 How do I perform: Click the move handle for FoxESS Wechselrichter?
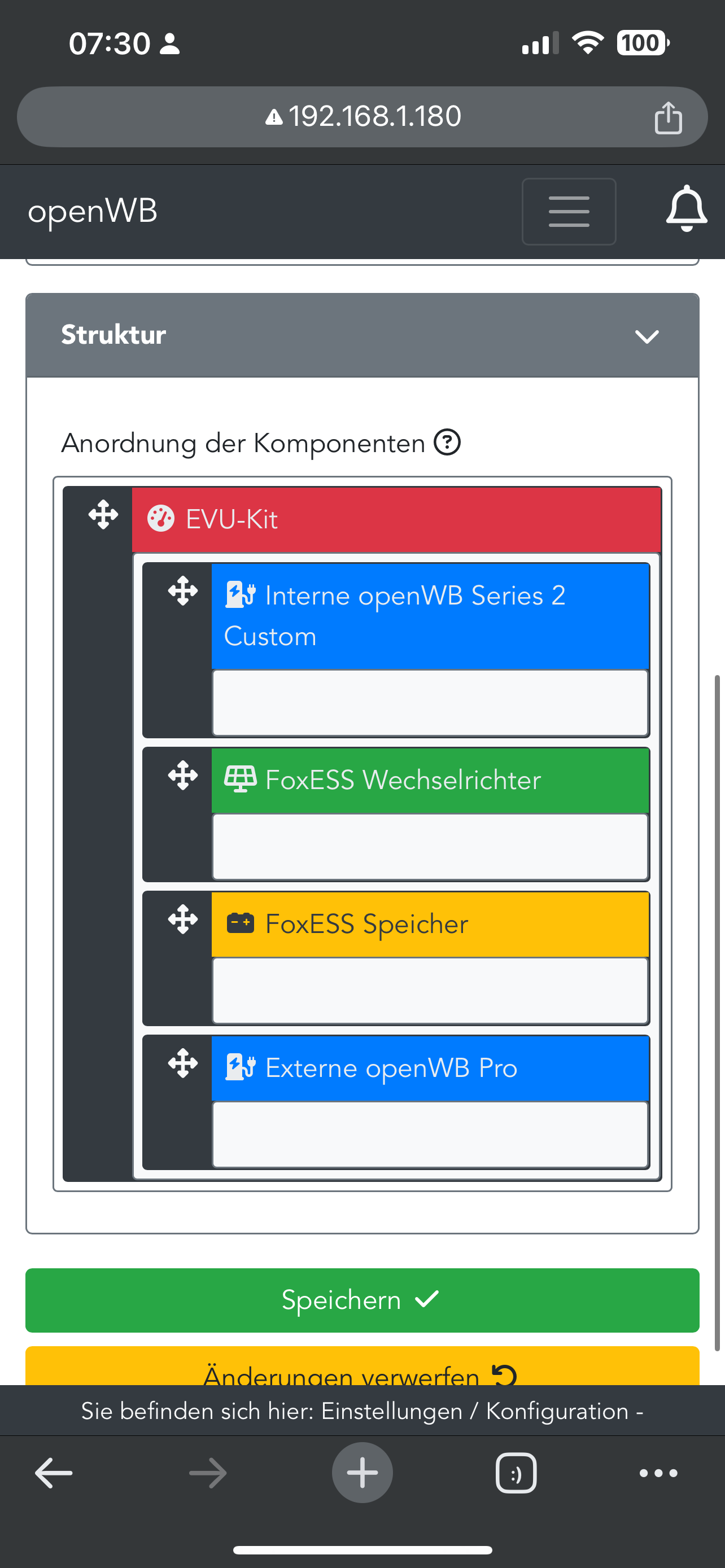coord(182,776)
